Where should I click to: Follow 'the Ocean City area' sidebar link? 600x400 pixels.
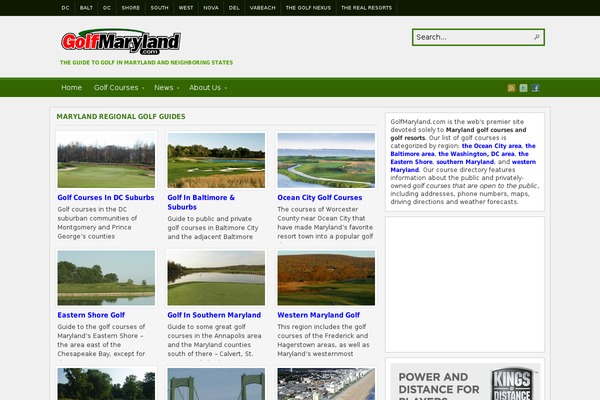pyautogui.click(x=492, y=146)
